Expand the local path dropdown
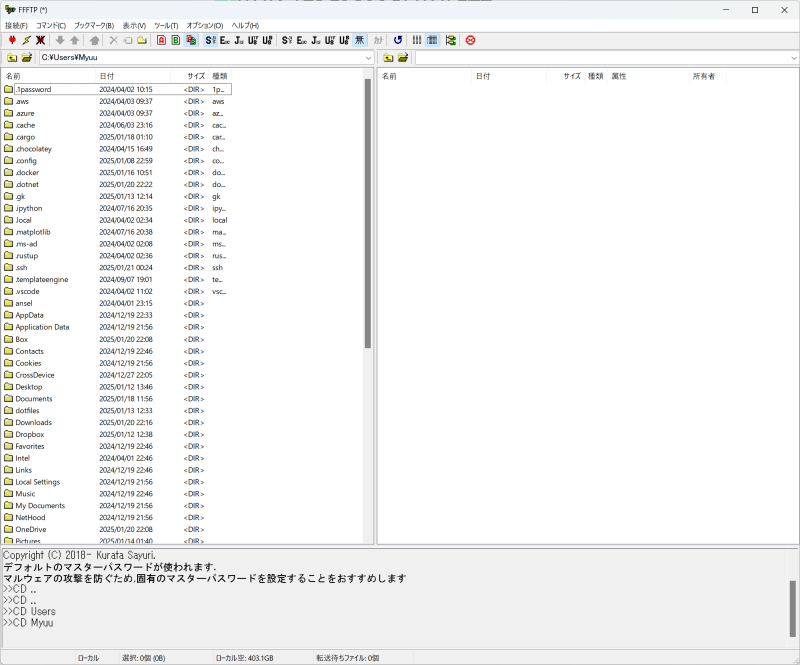The image size is (800, 665). point(368,58)
